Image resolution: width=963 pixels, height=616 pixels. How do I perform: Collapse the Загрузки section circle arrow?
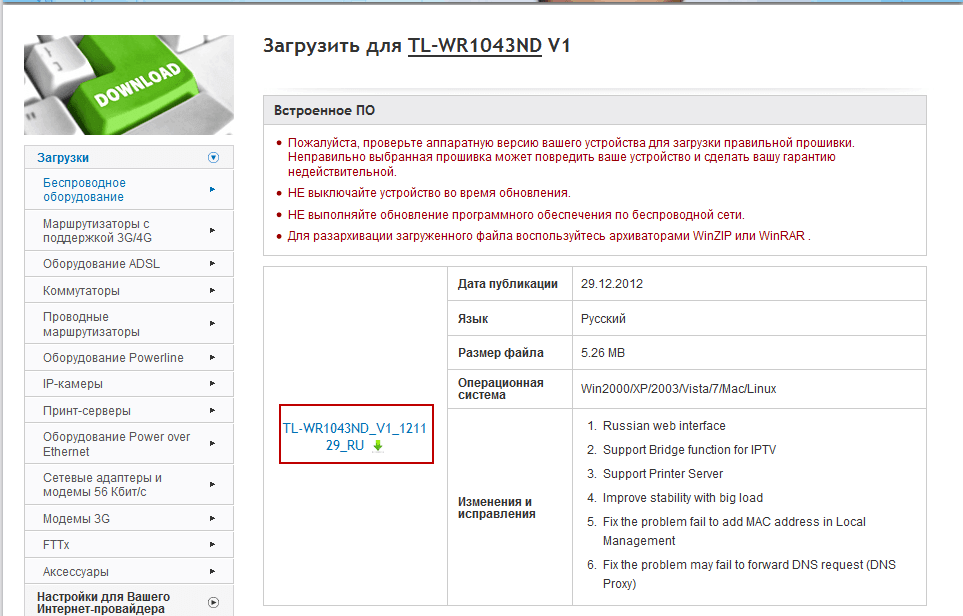tap(212, 158)
